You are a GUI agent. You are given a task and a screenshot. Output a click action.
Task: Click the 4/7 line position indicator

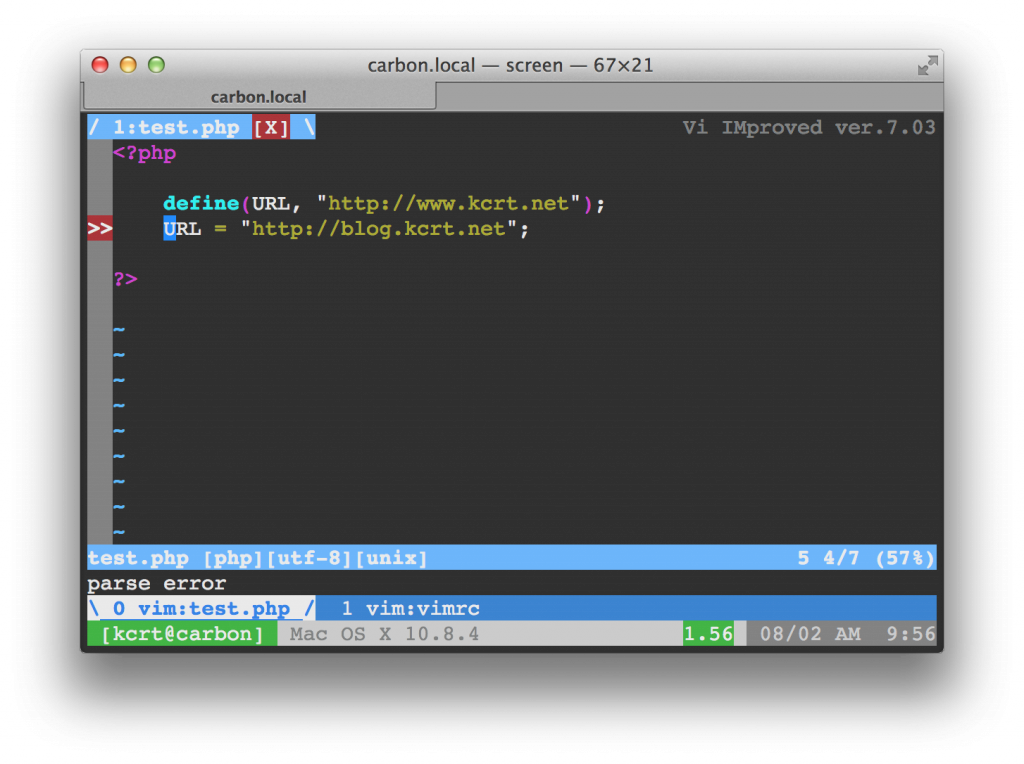pos(841,558)
